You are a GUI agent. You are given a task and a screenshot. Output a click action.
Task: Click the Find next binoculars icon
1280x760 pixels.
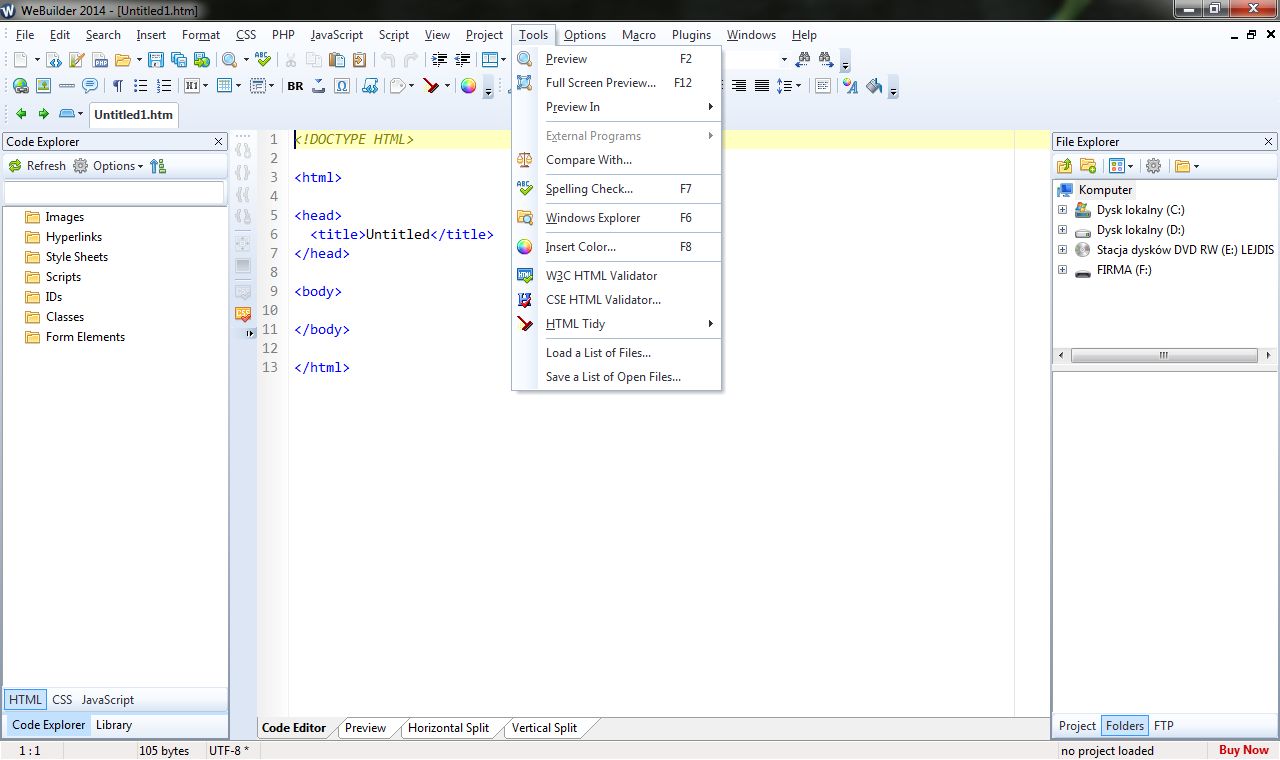pyautogui.click(x=826, y=60)
